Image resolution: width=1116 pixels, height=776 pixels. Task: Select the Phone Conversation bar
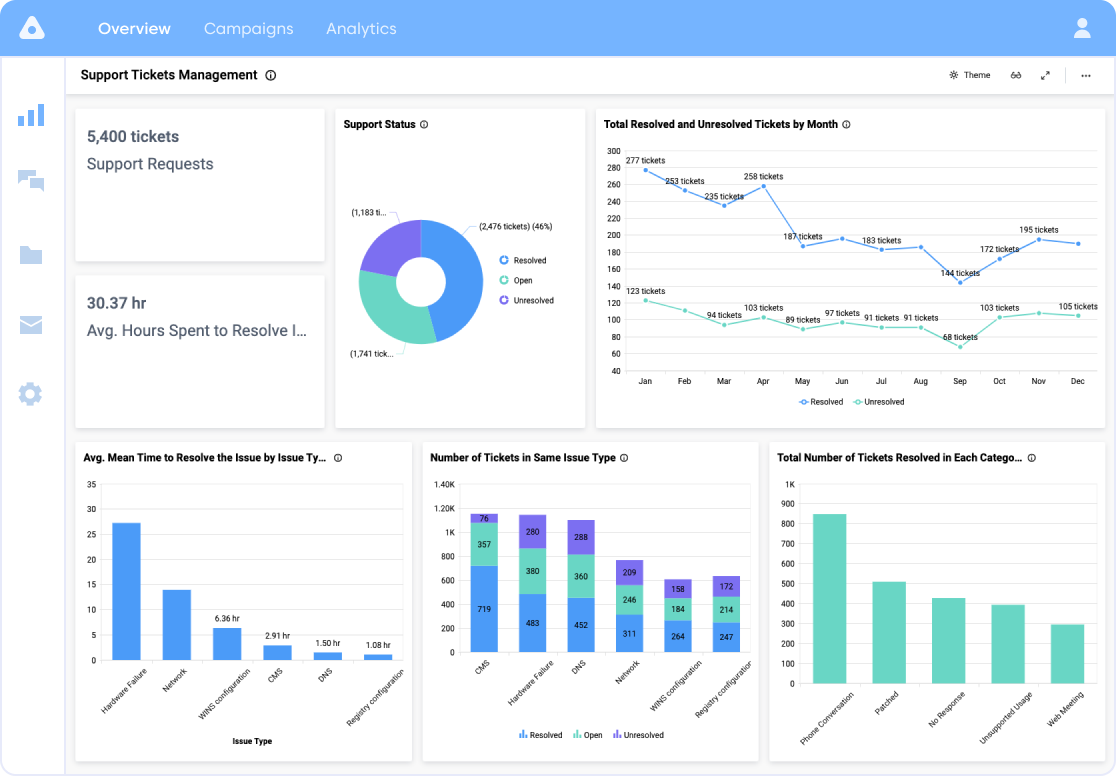coord(829,599)
